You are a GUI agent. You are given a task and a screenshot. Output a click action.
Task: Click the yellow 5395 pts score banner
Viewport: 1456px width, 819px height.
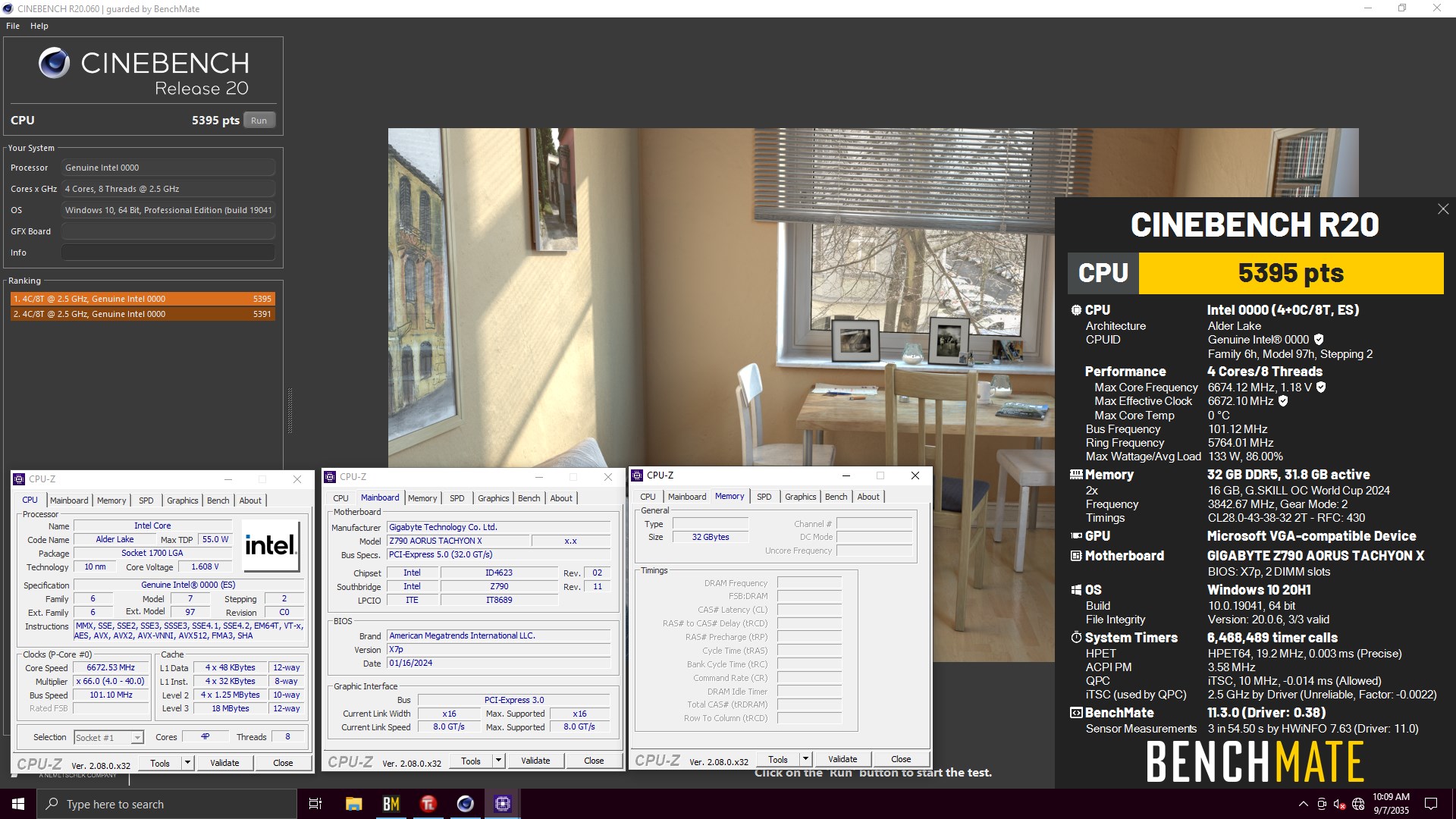(1291, 273)
